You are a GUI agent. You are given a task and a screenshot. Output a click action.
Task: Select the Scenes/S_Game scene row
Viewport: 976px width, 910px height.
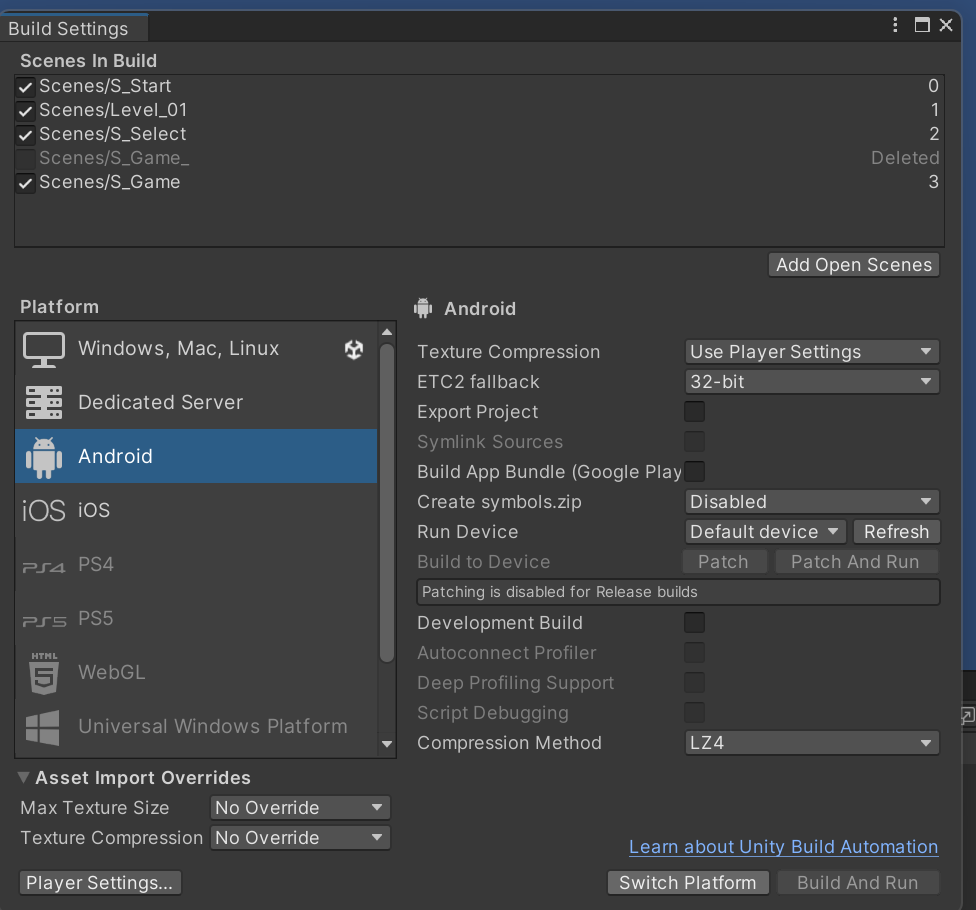click(x=479, y=182)
